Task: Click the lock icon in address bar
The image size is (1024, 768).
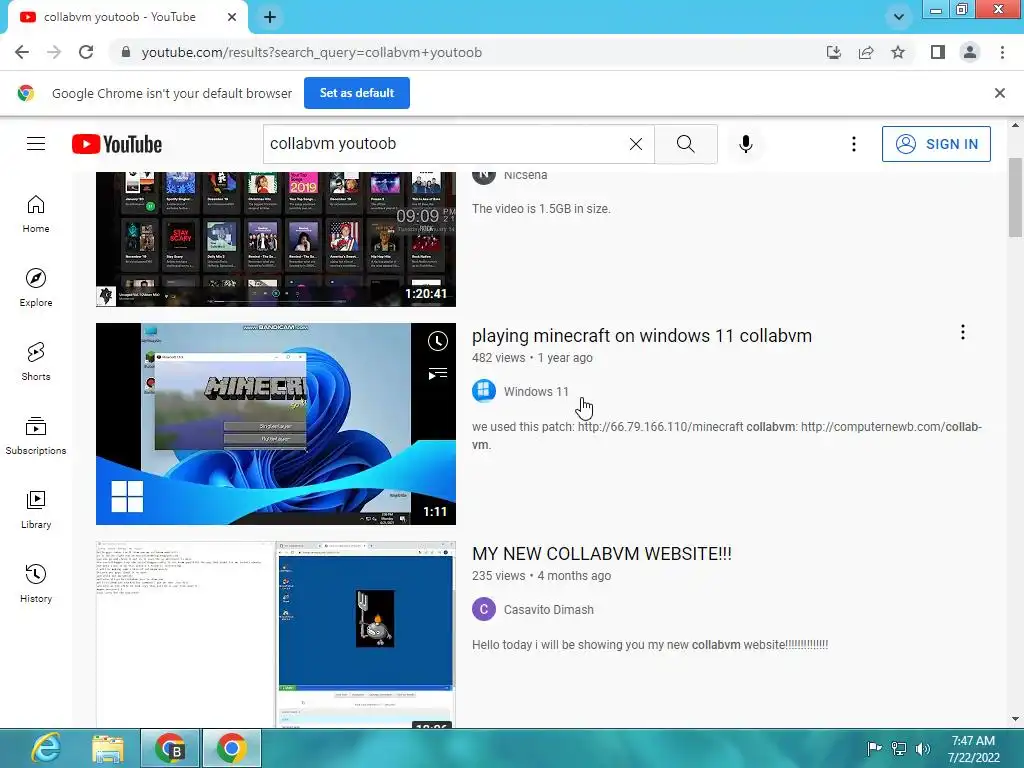Action: pyautogui.click(x=126, y=52)
